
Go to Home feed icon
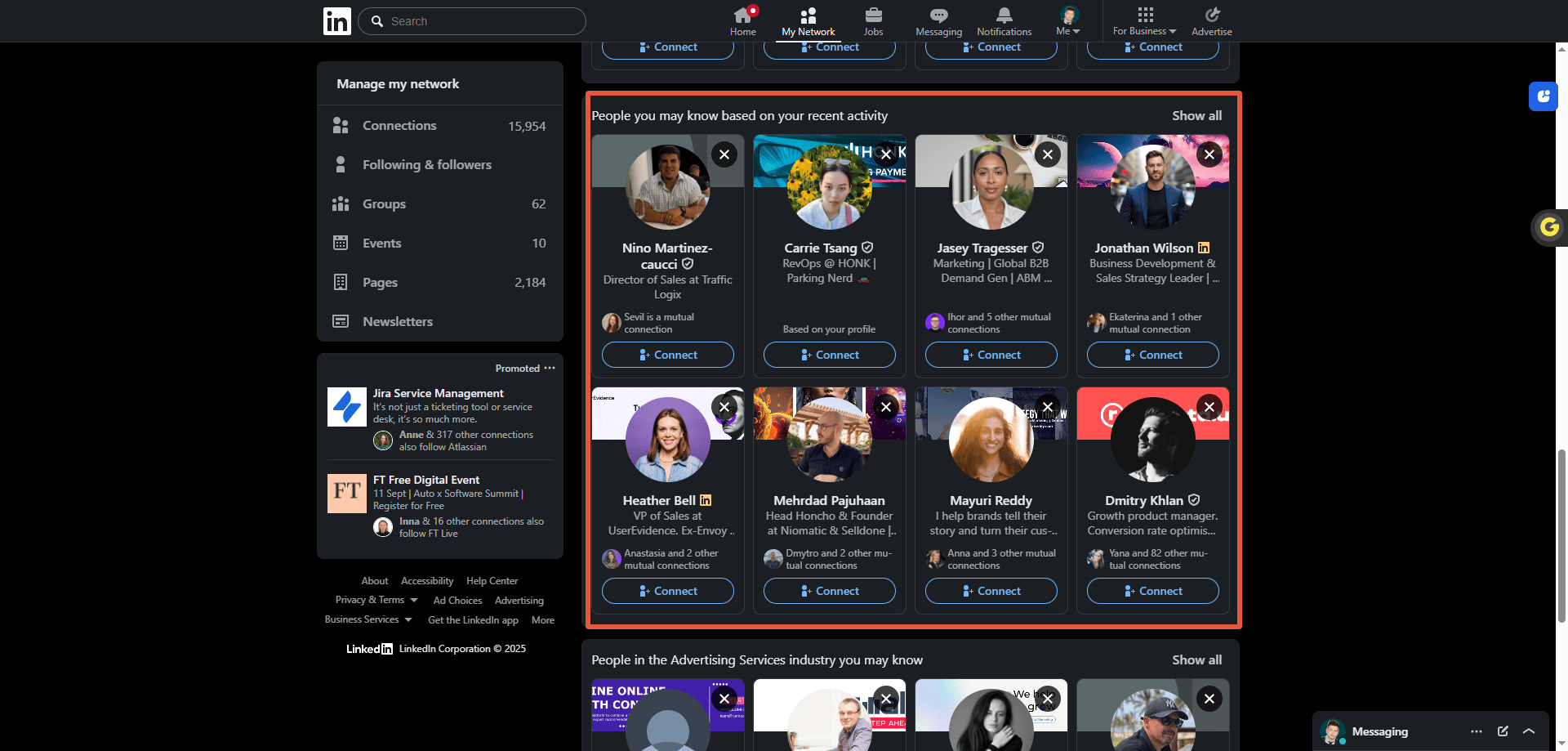pos(743,21)
